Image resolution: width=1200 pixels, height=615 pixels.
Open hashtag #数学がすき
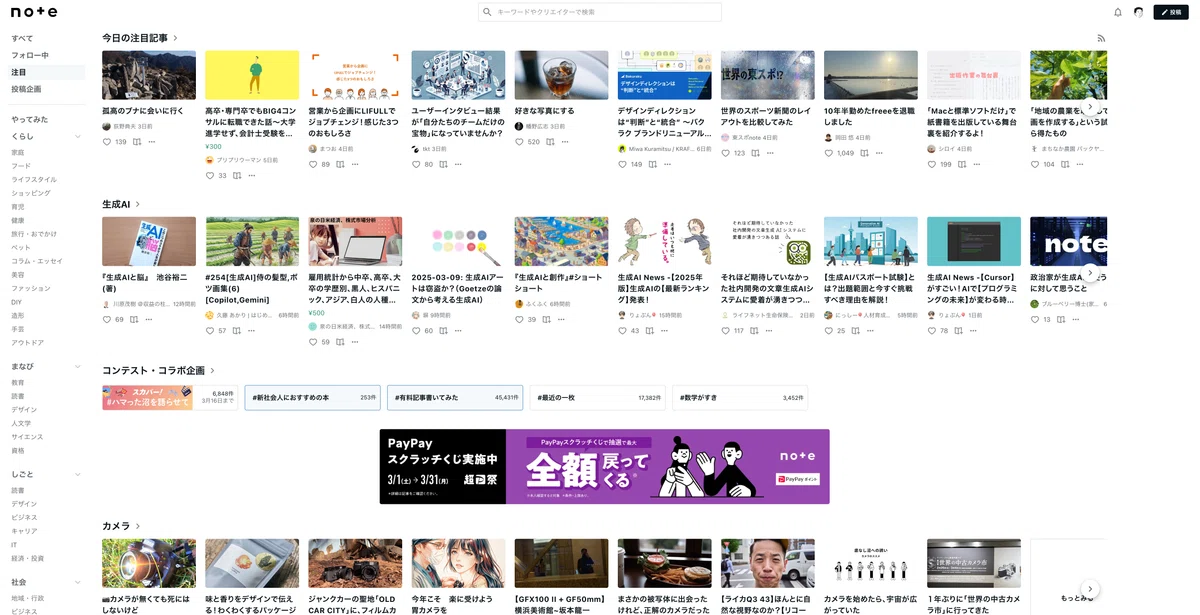click(740, 397)
